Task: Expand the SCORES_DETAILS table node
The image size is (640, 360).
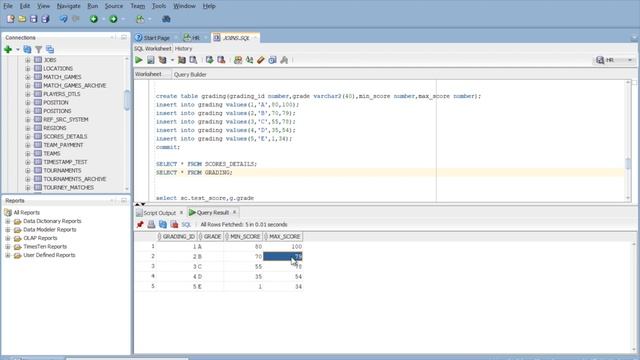Action: click(x=28, y=136)
